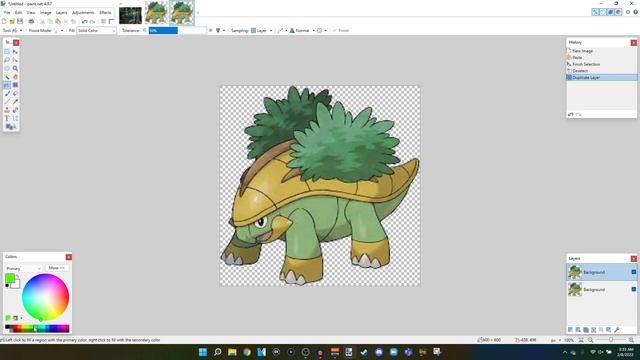
Task: Open the File menu
Action: 7,13
